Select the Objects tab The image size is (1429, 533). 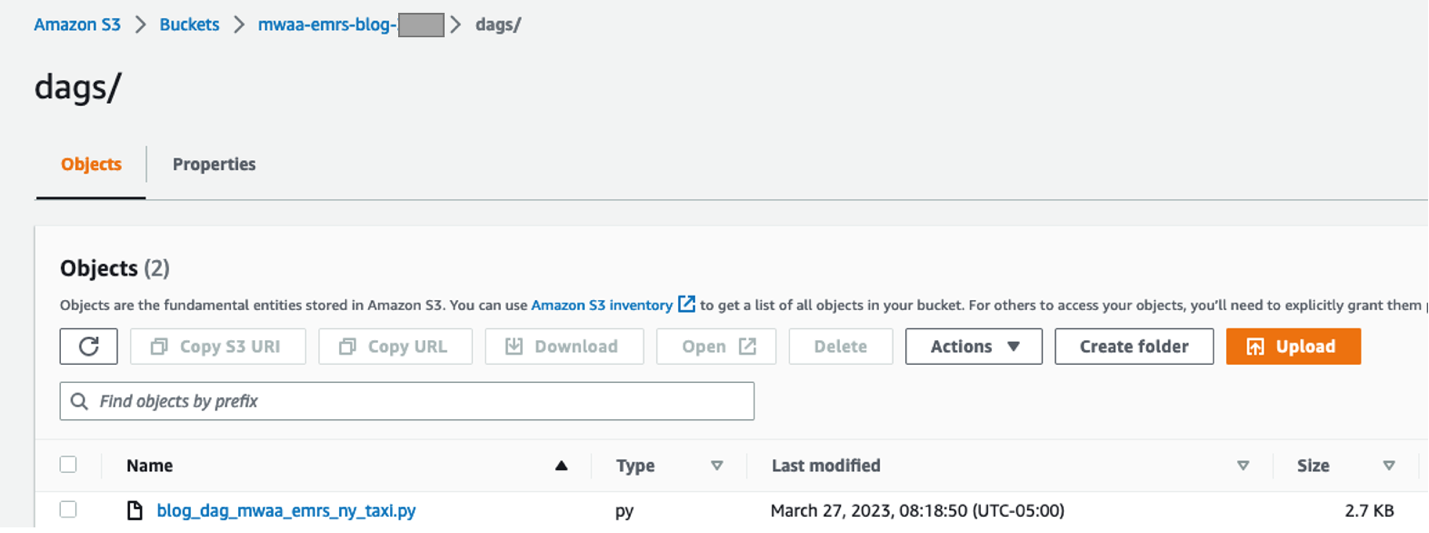pos(91,164)
